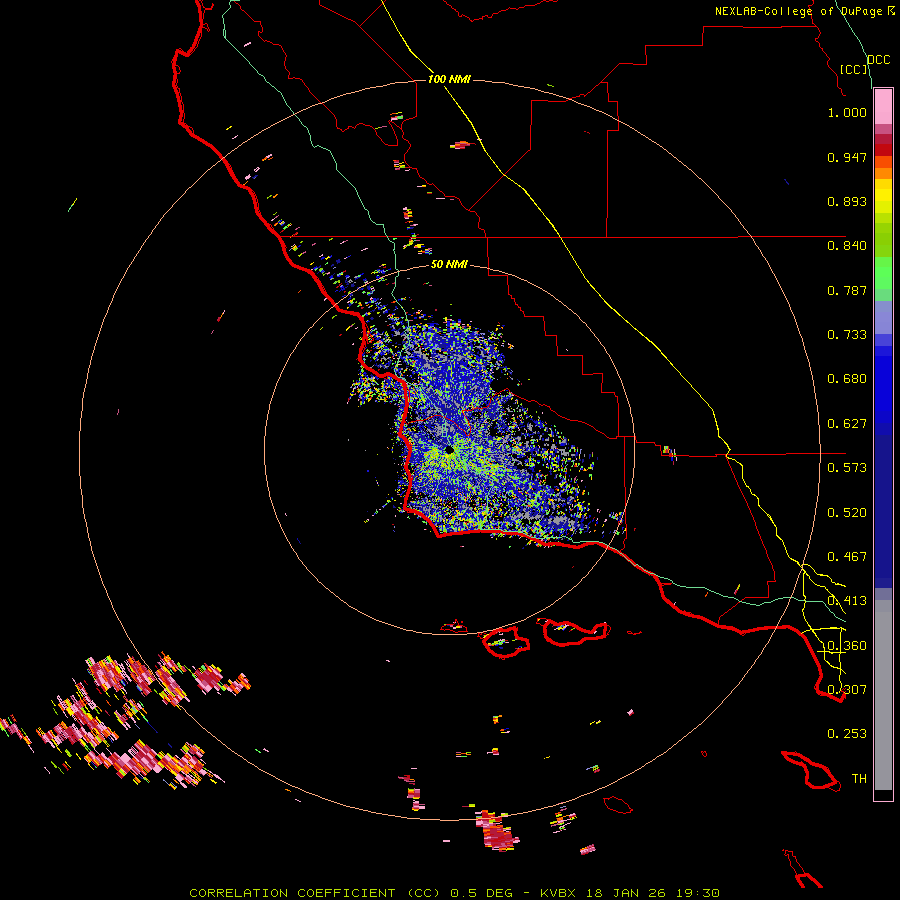Click CORRELATION COEFFICIENT (CC) in bottom caption

(315, 893)
